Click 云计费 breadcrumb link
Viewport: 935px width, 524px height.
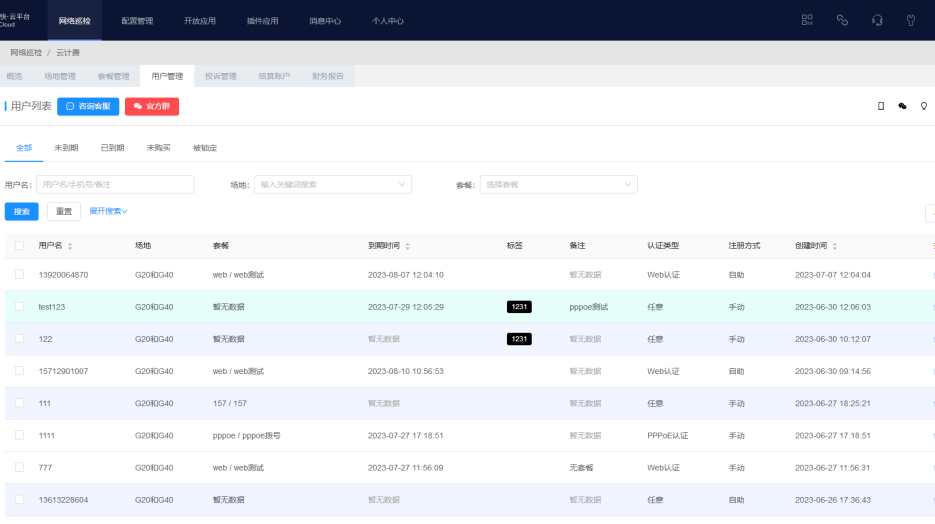68,52
